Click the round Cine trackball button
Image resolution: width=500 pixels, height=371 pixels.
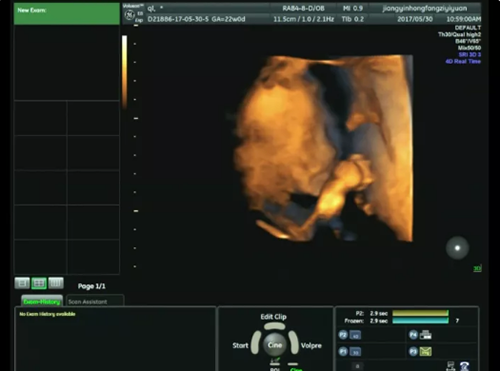pyautogui.click(x=275, y=345)
